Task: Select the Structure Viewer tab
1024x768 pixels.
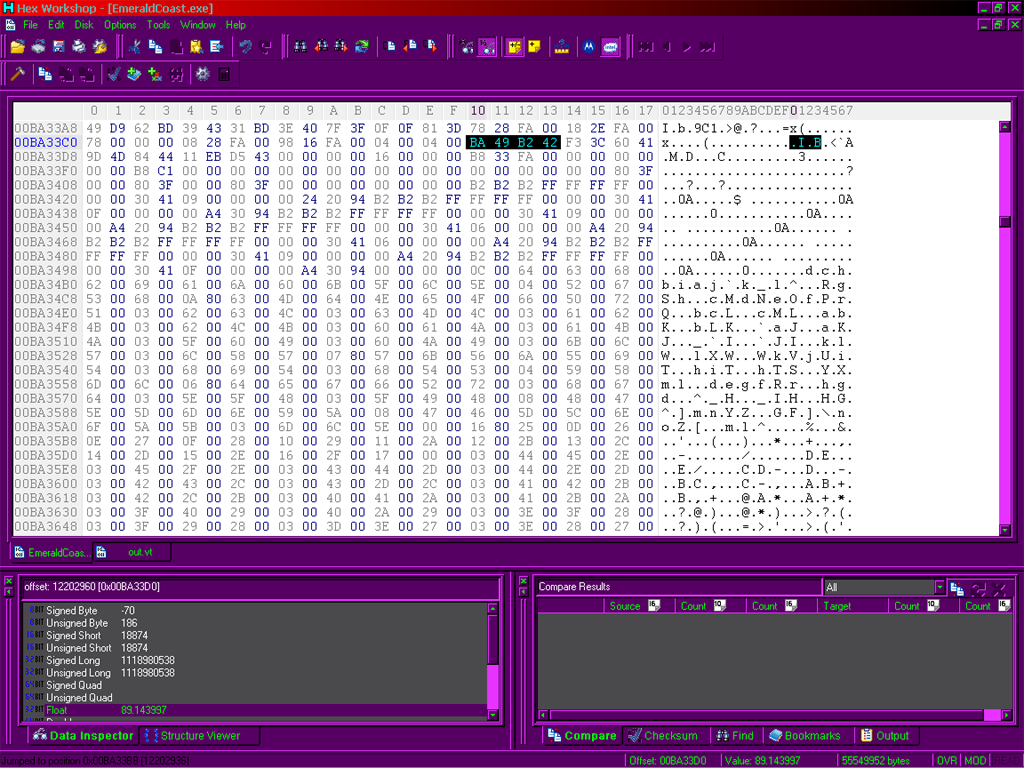Action: pyautogui.click(x=199, y=736)
